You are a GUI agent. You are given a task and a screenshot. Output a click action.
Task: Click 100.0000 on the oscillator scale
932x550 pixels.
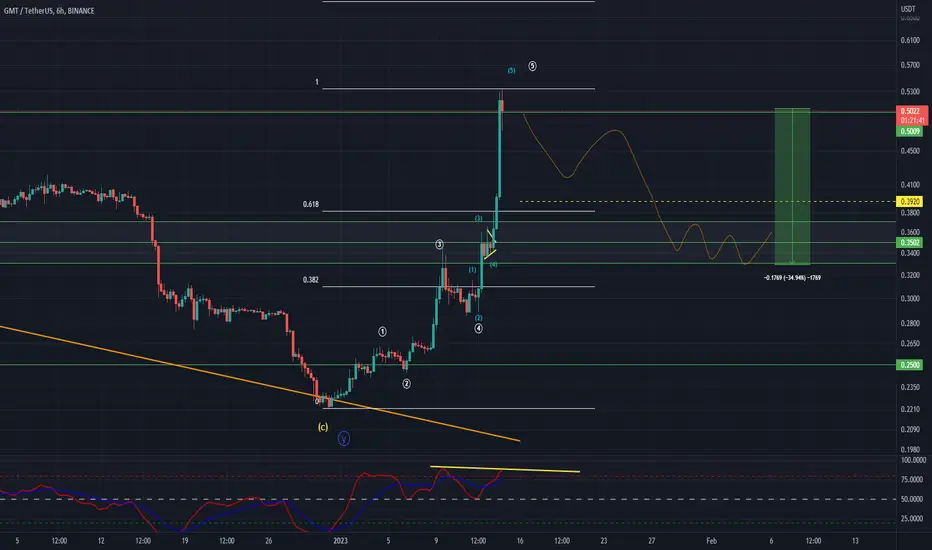[x=913, y=460]
